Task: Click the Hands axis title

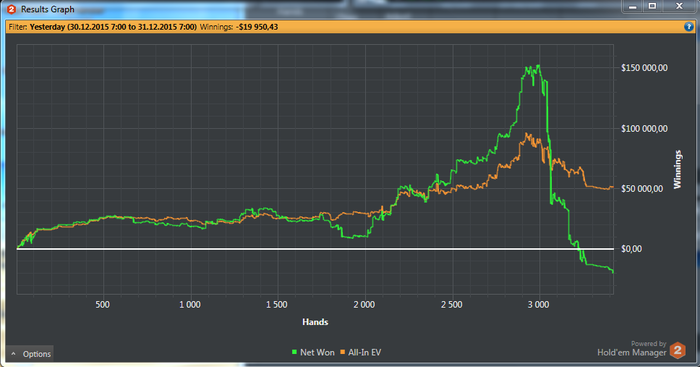Action: tap(315, 322)
